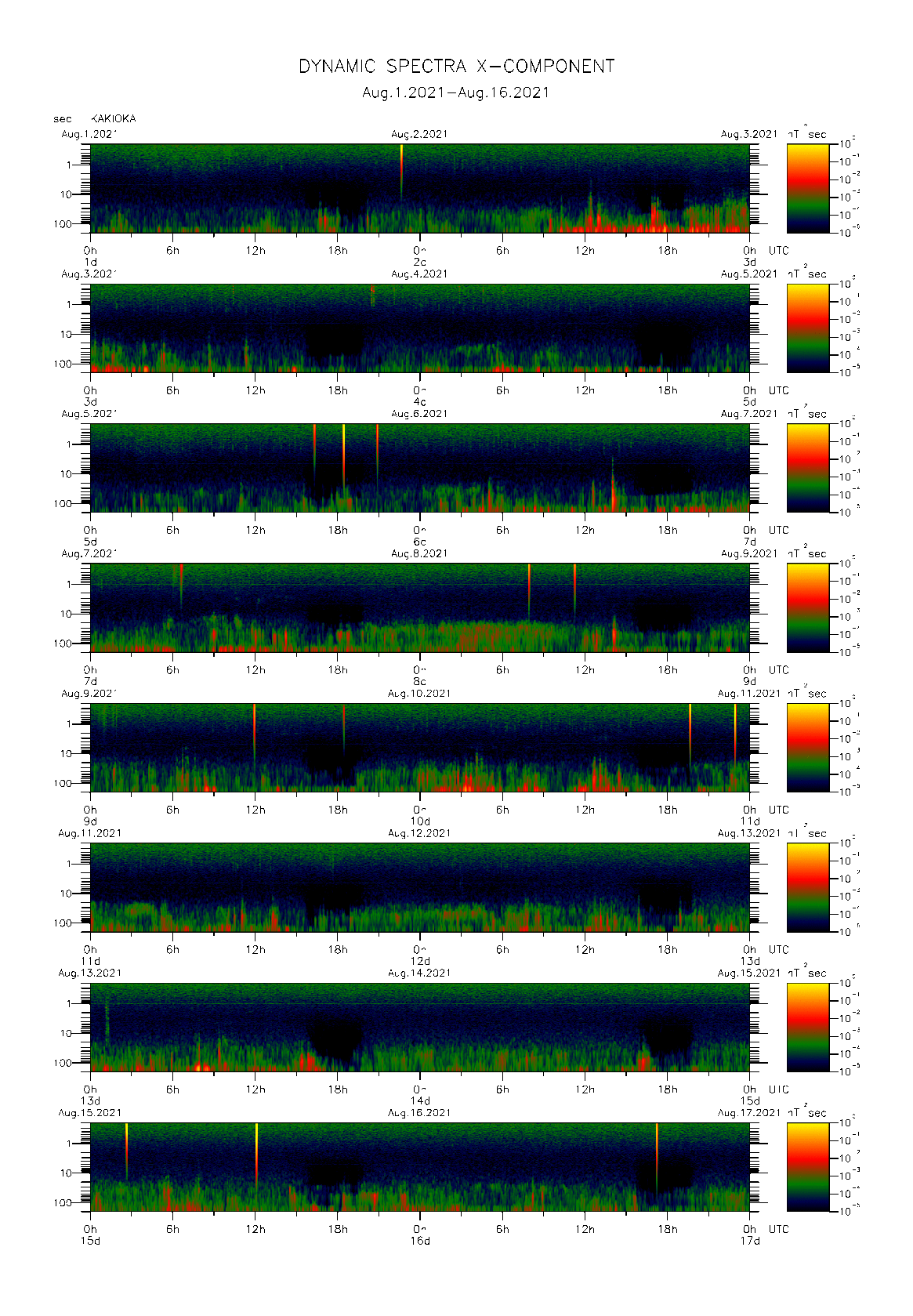The height and width of the screenshot is (1316, 913).
Task: Open the spectrogram panel centered on Aug.8.2021
Action: (420, 607)
